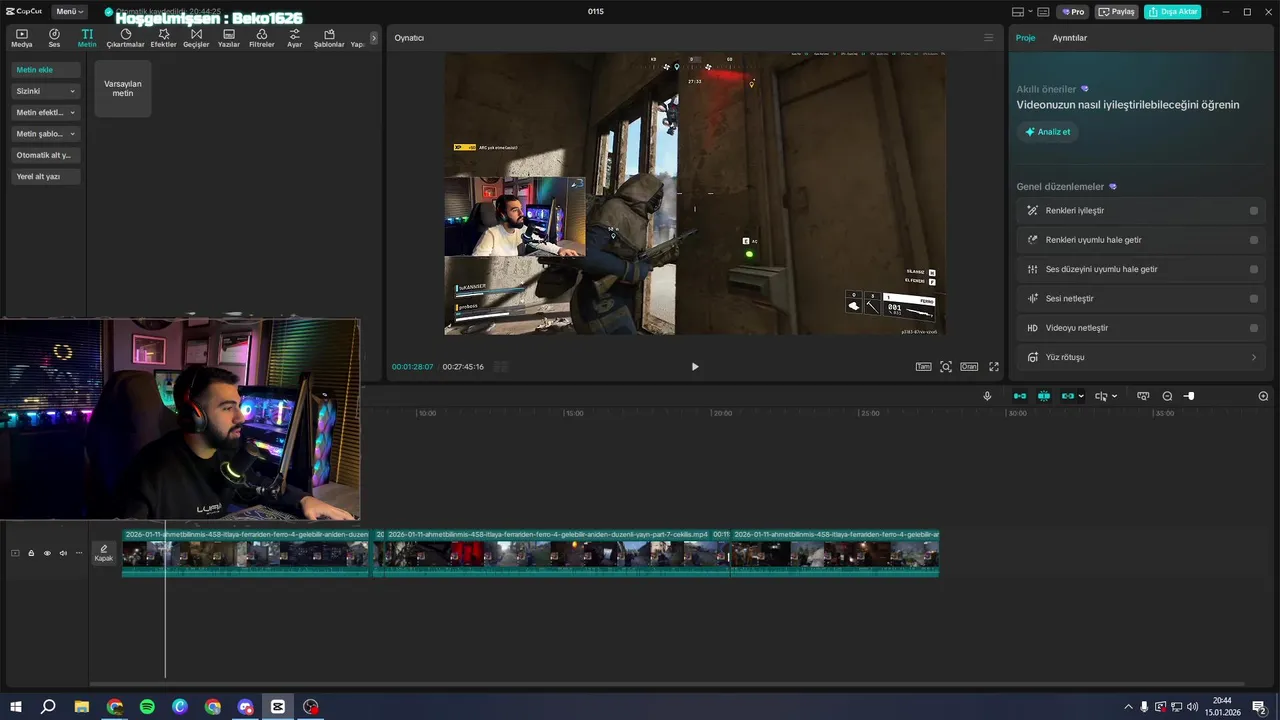Open the player panel hamburger menu
The width and height of the screenshot is (1280, 720).
(989, 38)
